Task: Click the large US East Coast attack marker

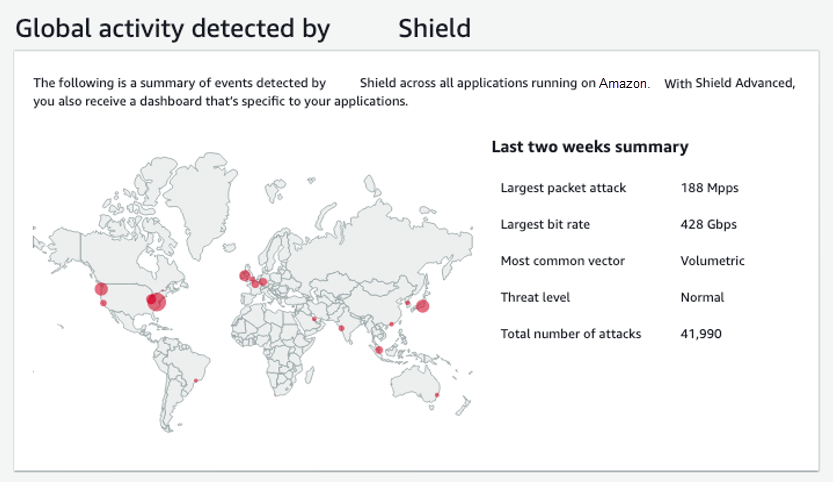Action: pyautogui.click(x=156, y=302)
